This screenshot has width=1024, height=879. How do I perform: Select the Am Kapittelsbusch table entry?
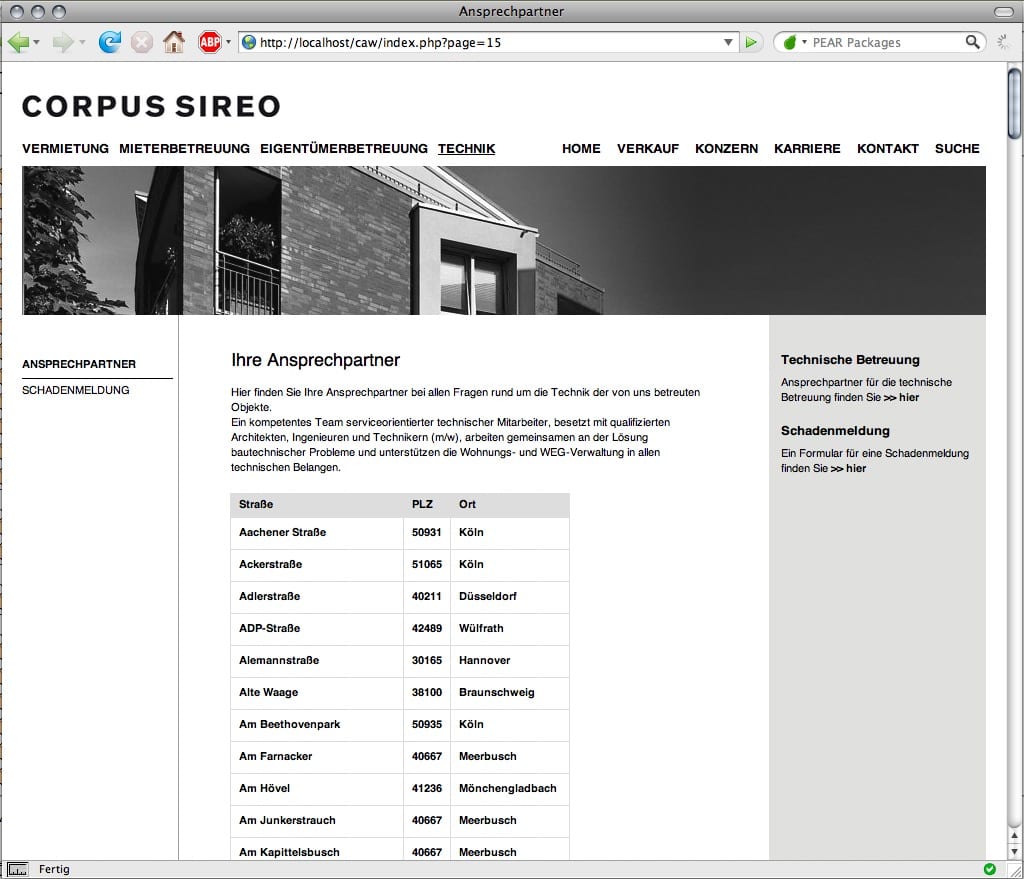click(x=289, y=852)
